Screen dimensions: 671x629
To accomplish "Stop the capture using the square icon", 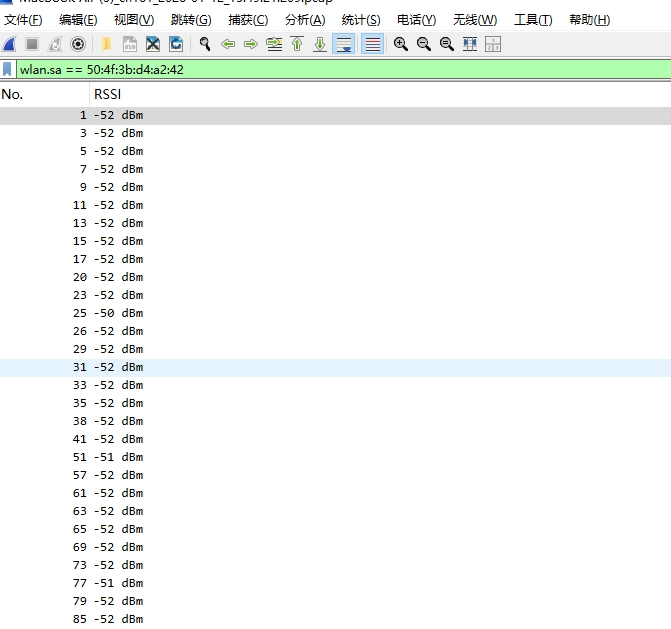I will click(32, 44).
